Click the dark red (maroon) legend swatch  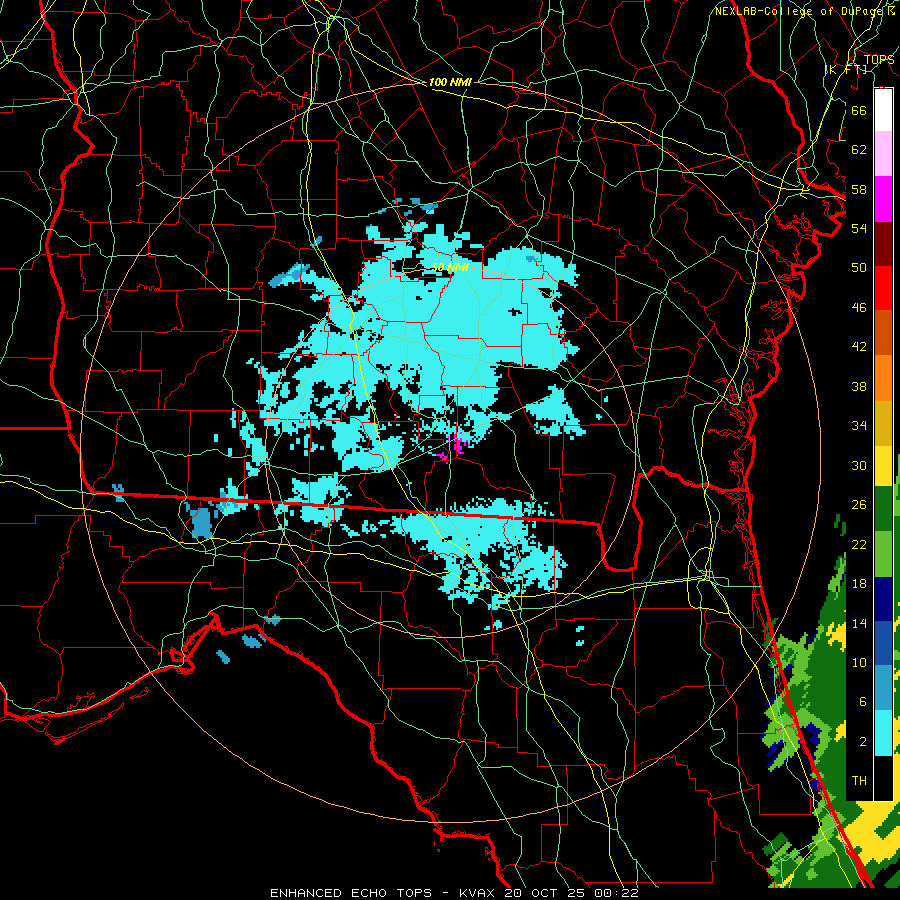[883, 244]
